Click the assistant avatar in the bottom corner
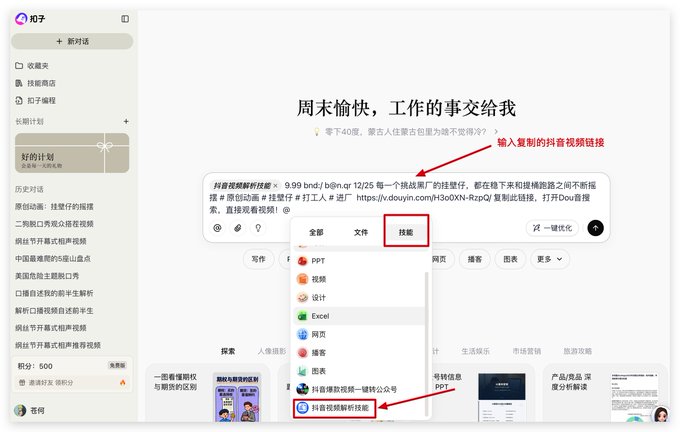Screen dimensions: 680x432 point(661,415)
